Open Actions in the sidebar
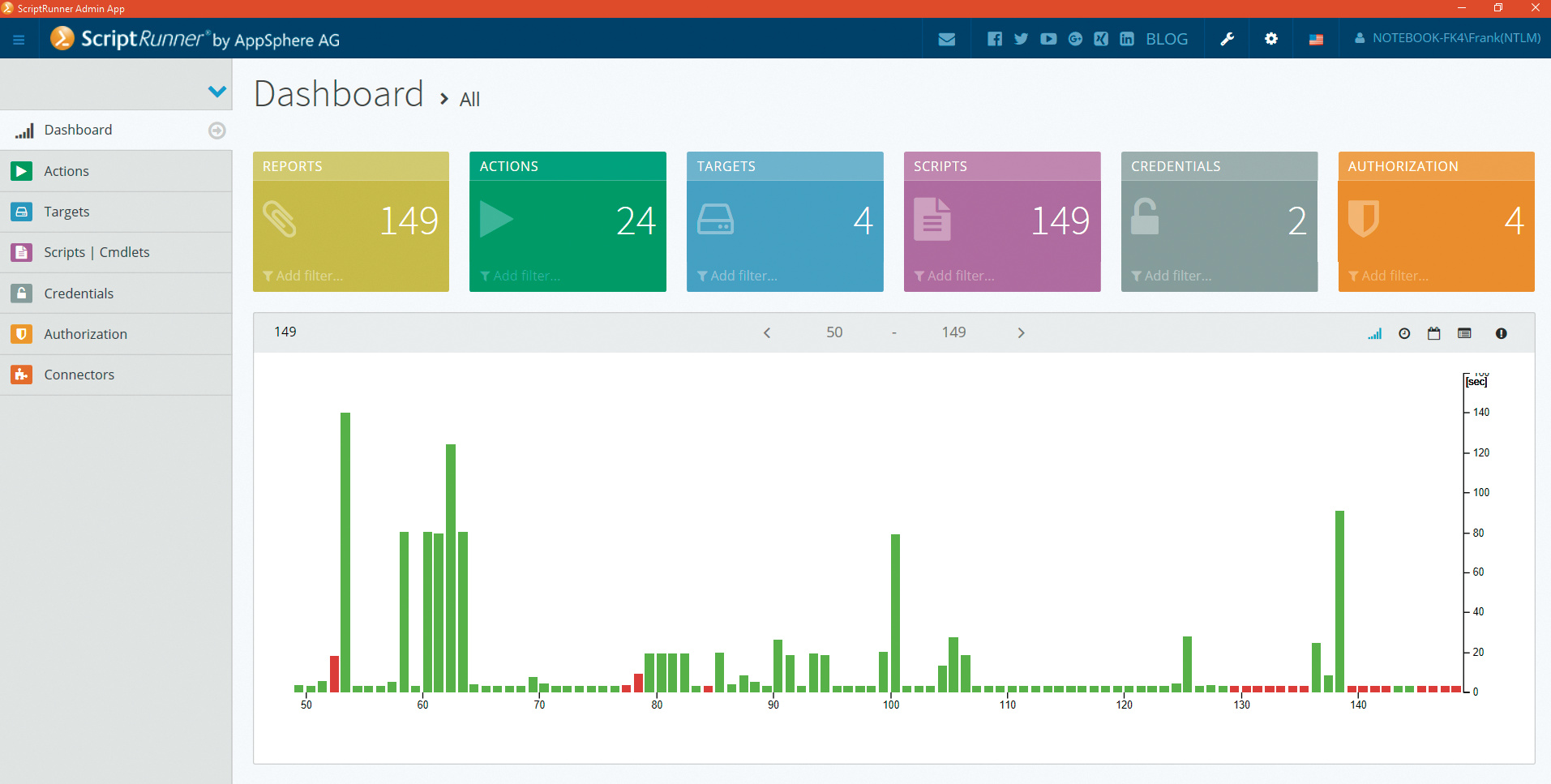 [66, 171]
